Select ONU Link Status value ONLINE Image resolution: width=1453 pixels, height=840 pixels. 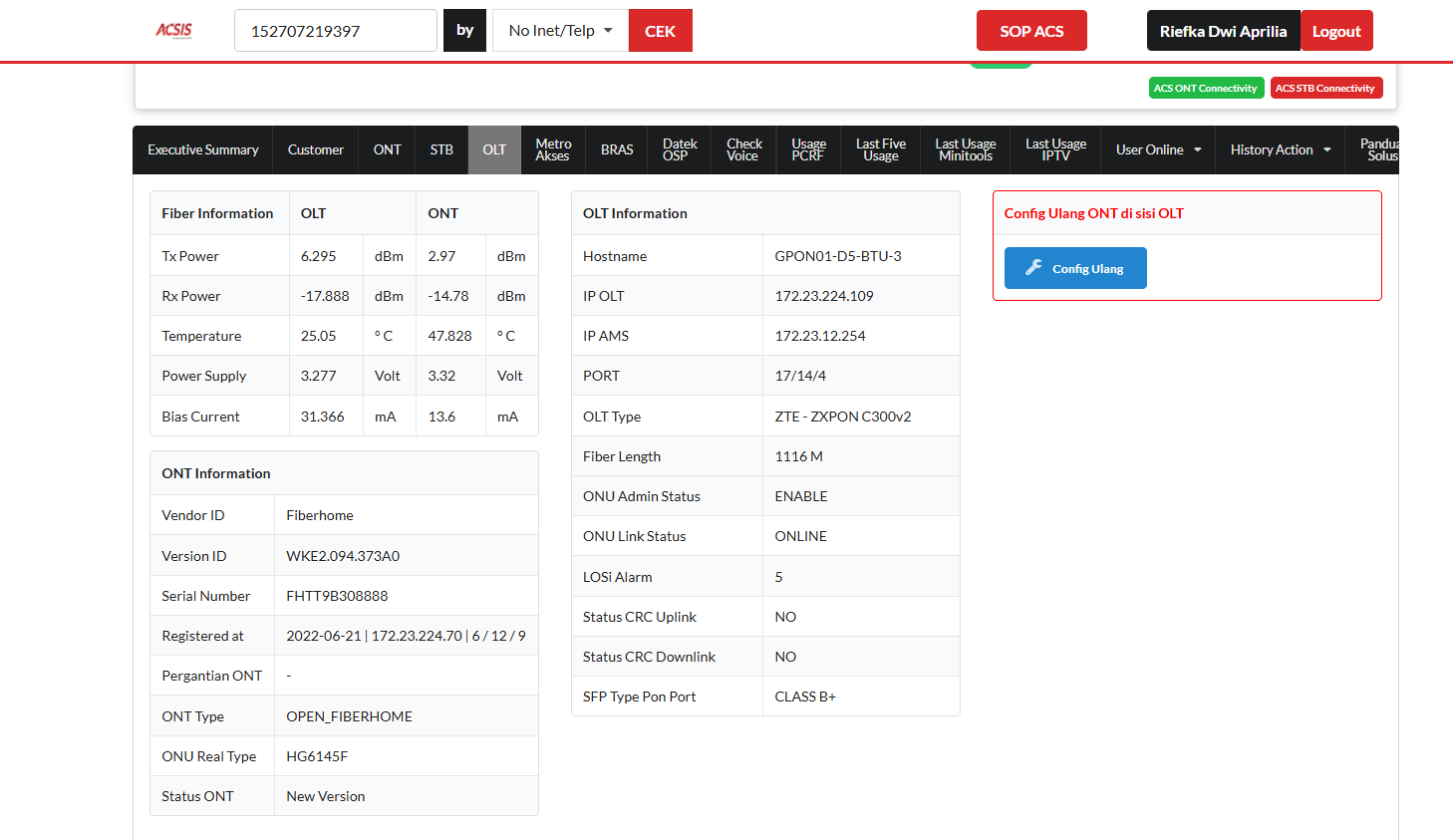800,536
